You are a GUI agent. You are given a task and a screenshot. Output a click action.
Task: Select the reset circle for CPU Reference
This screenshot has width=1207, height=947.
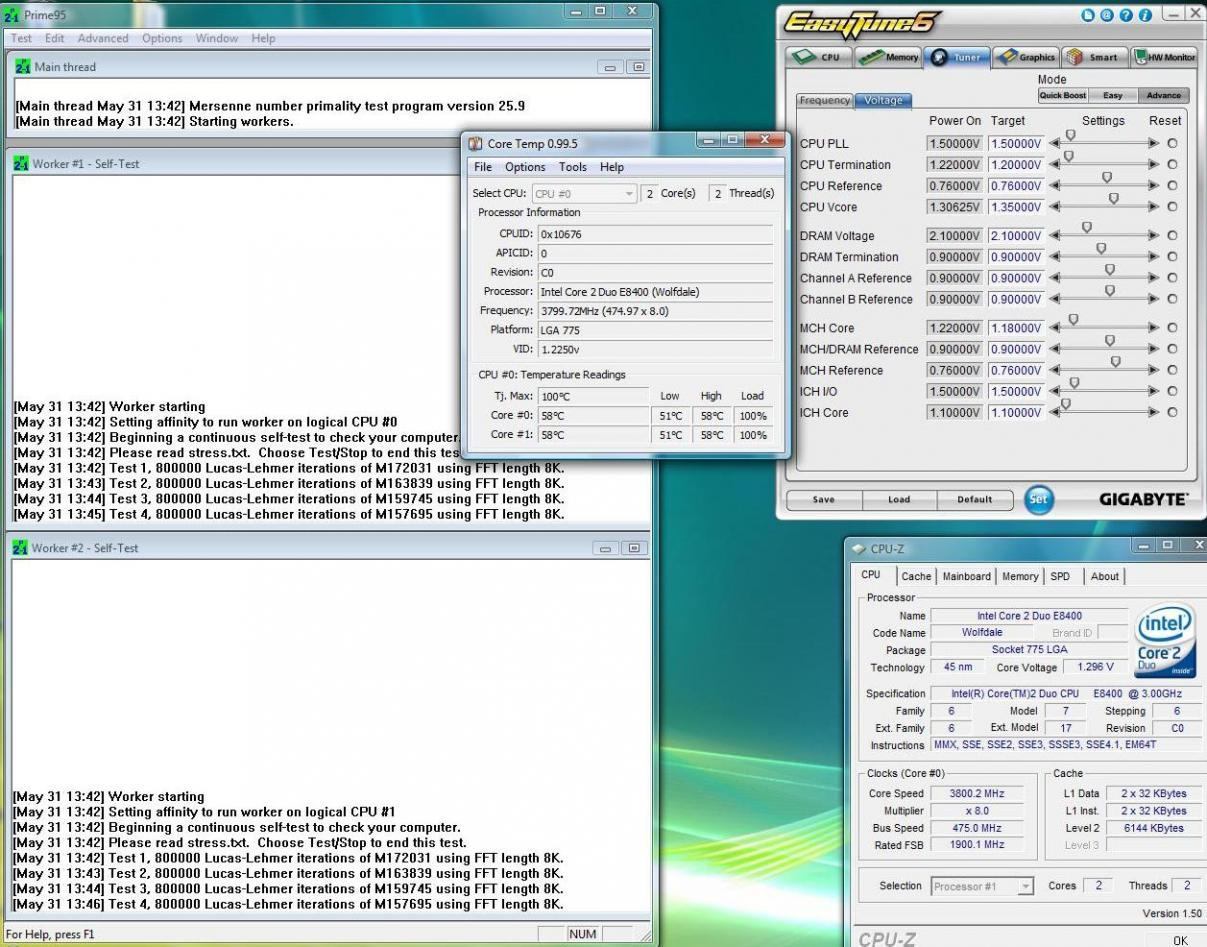[1172, 186]
